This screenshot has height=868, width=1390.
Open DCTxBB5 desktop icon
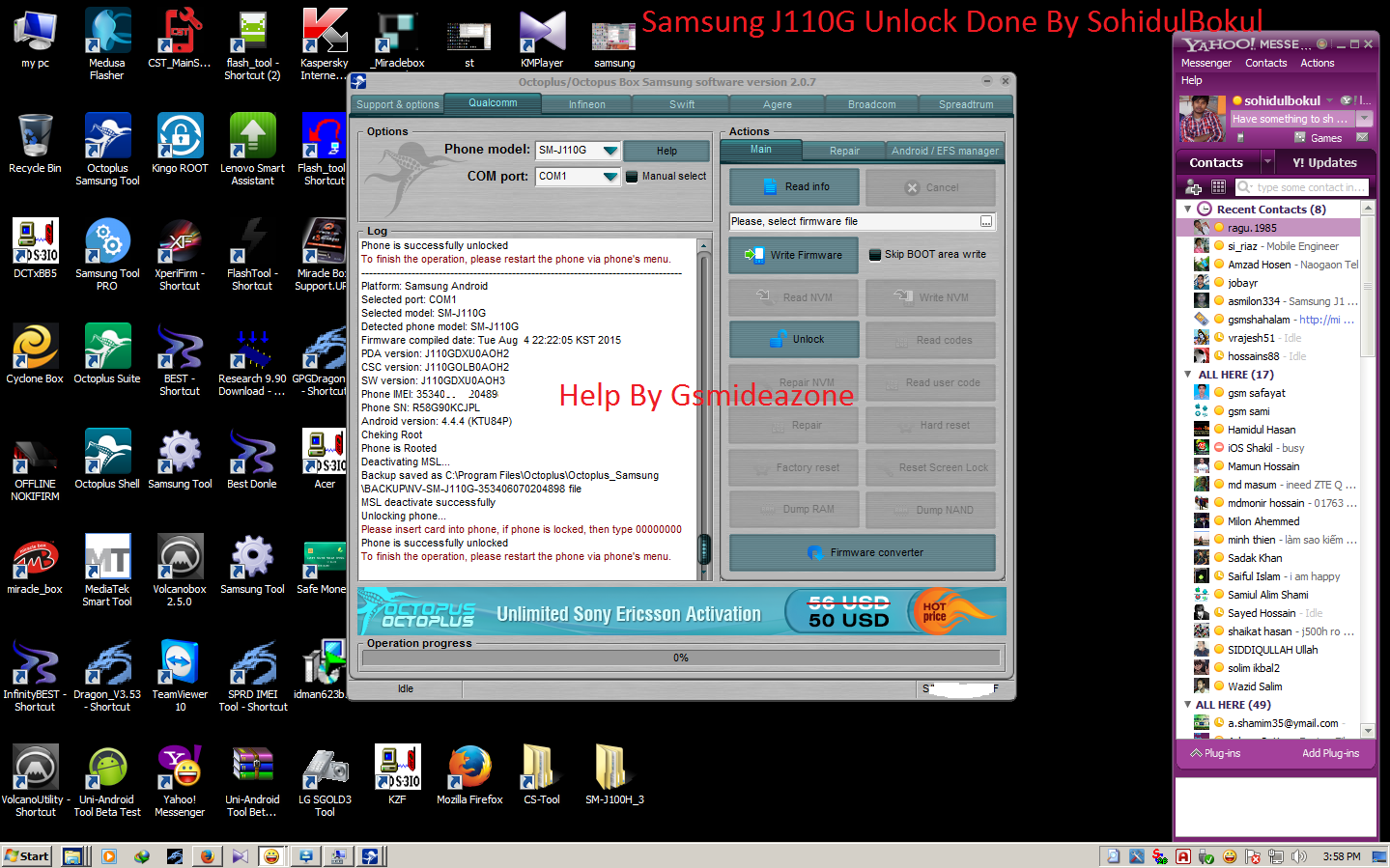(x=35, y=248)
